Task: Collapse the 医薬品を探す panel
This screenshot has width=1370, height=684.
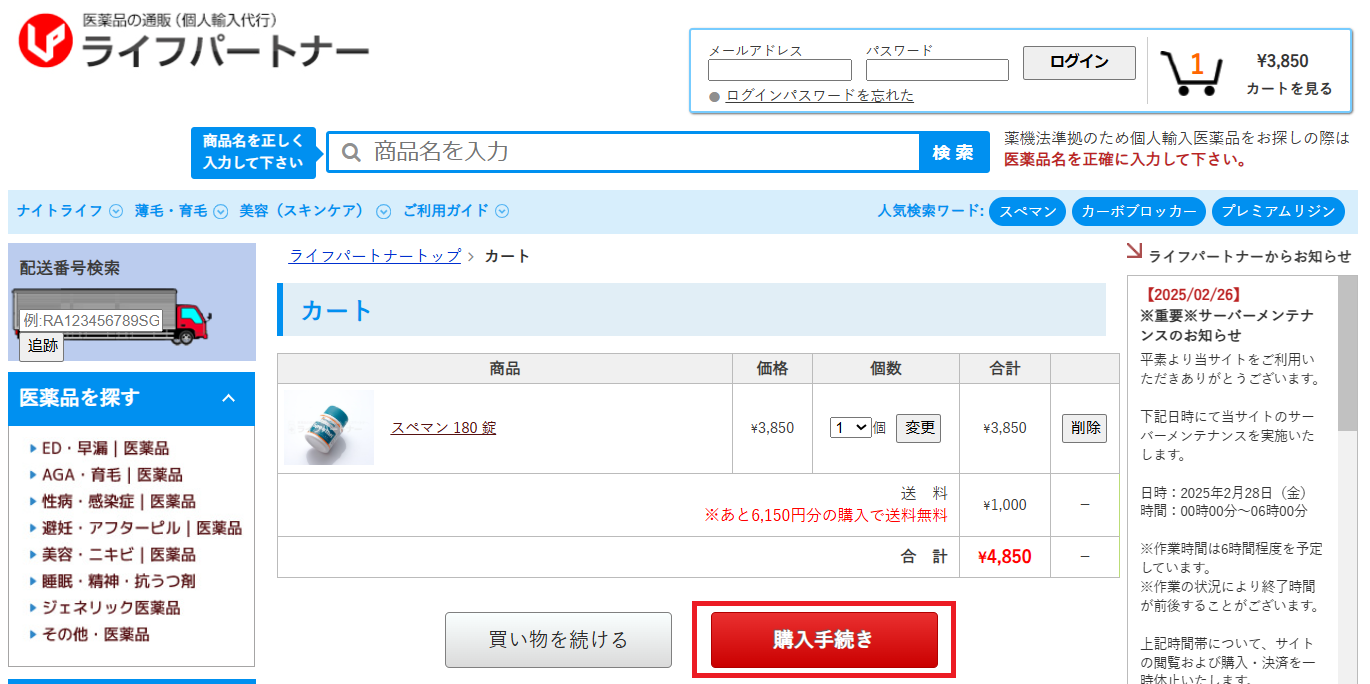Action: pyautogui.click(x=229, y=398)
